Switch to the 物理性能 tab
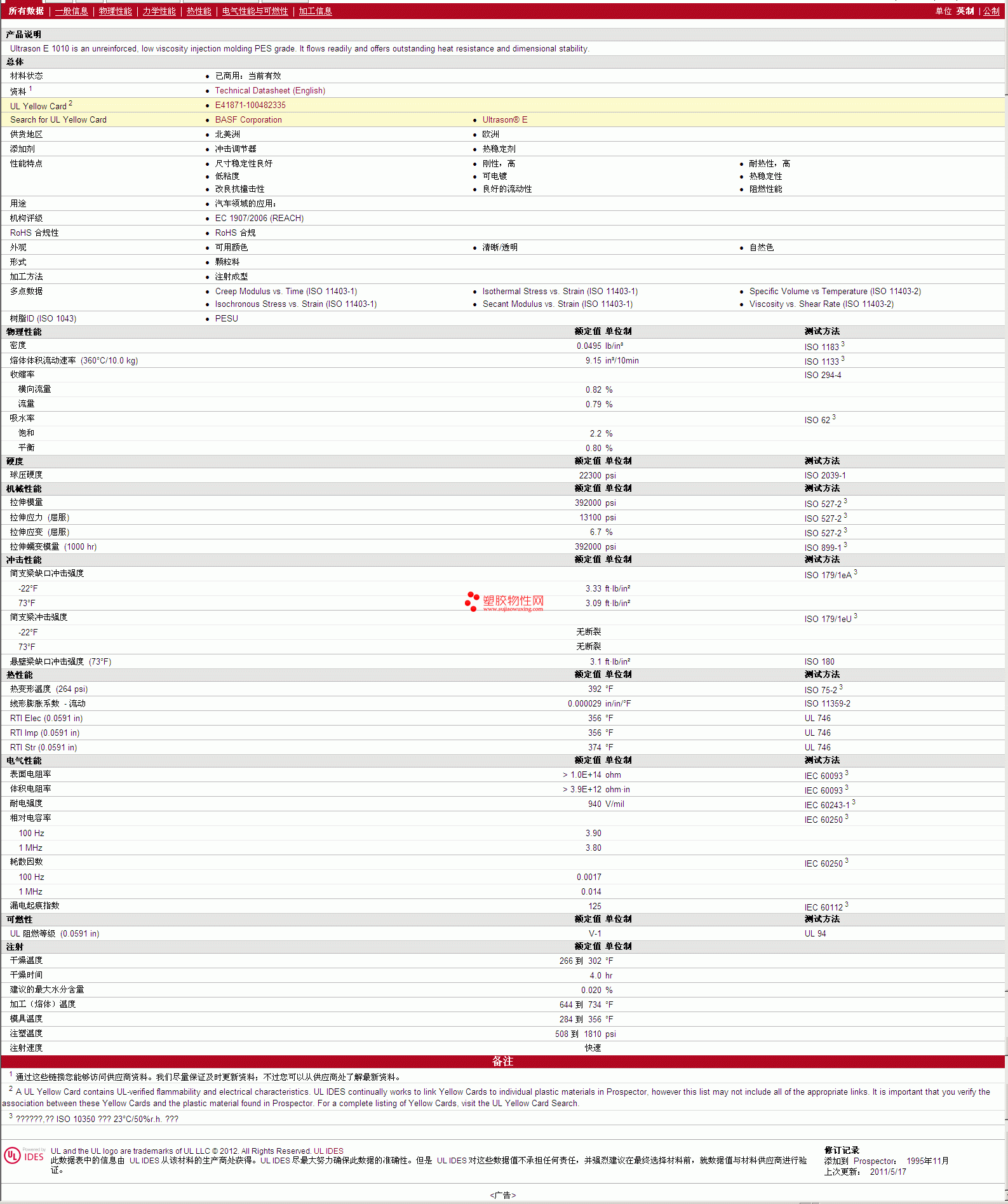Viewport: 1008px width, 1204px height. [x=115, y=11]
